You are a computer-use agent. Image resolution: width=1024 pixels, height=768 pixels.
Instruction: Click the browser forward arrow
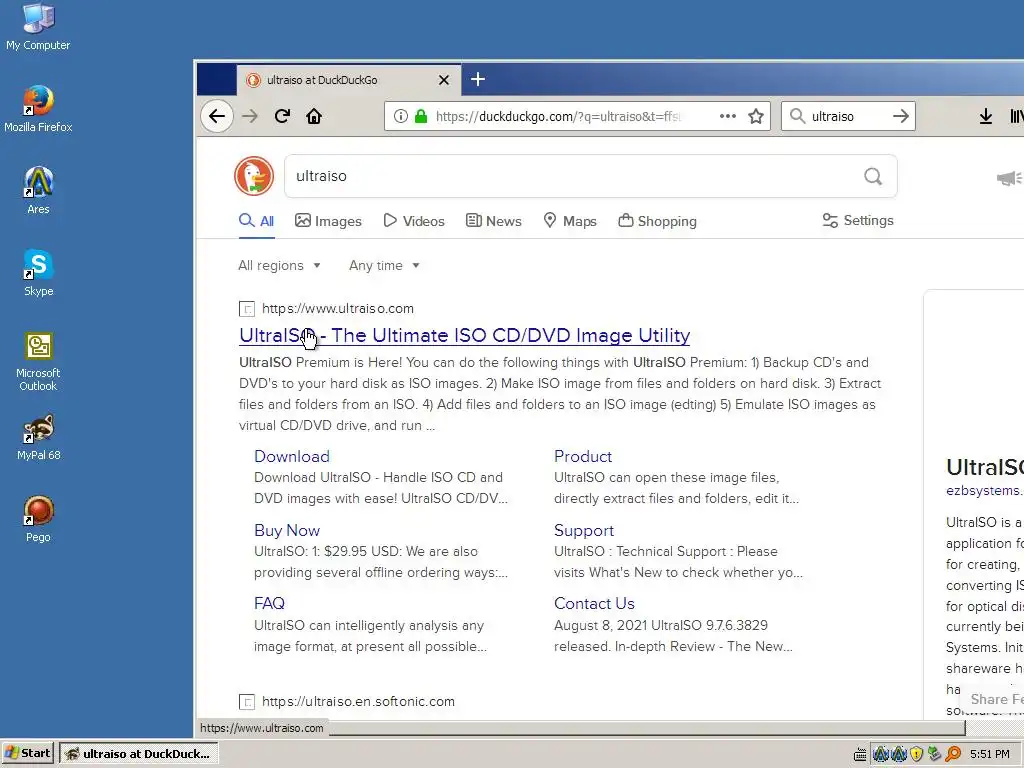click(250, 116)
